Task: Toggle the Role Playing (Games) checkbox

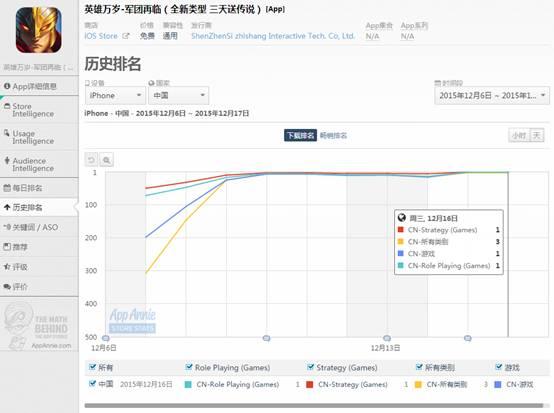Action: click(x=189, y=367)
